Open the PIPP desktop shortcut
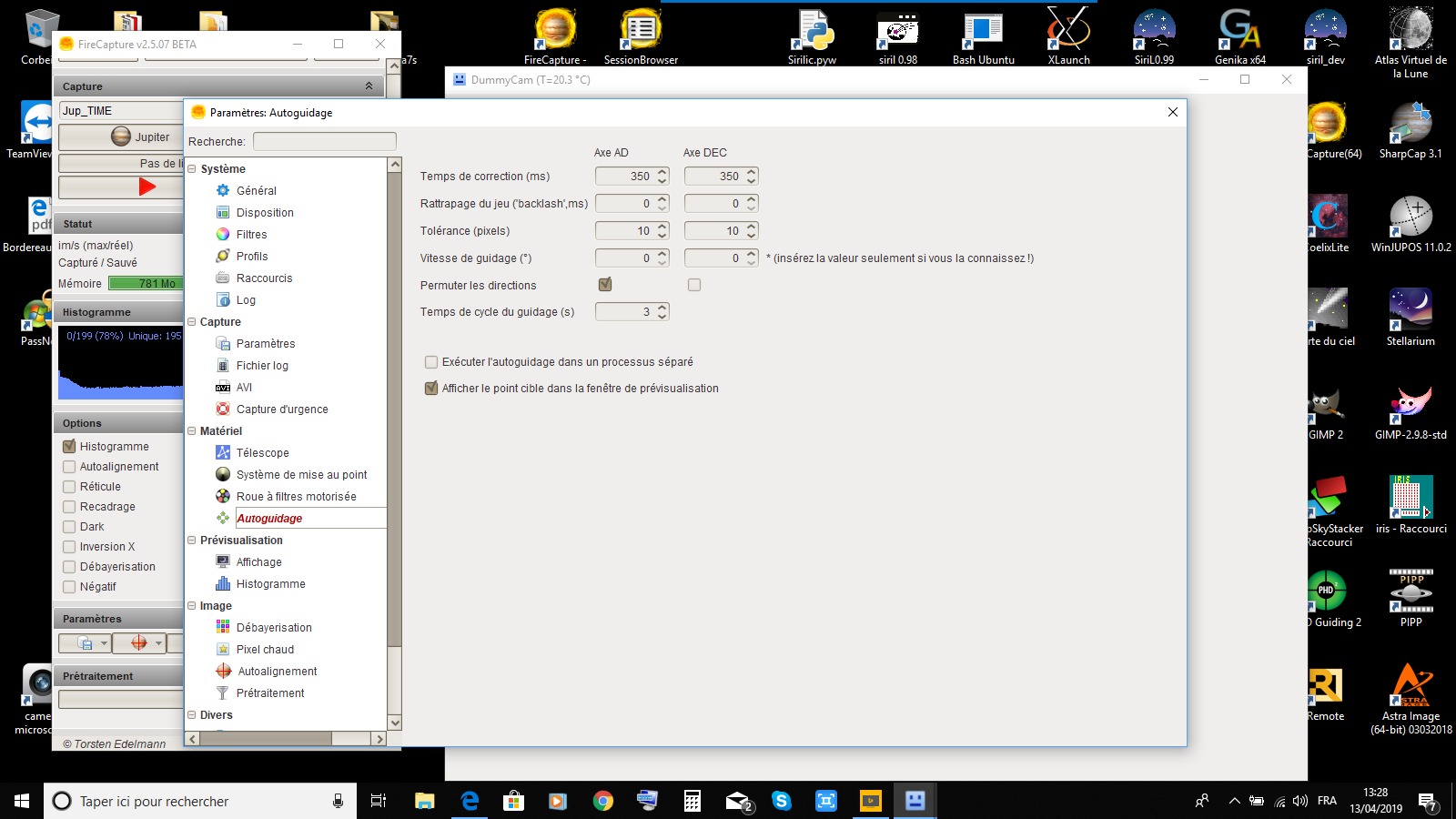Viewport: 1456px width, 819px height. pos(1410,597)
